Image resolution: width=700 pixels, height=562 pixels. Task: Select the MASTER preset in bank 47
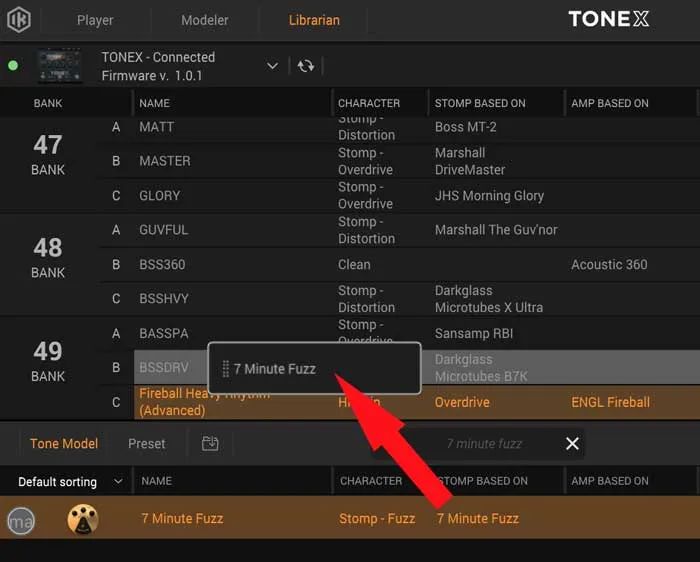pos(399,161)
